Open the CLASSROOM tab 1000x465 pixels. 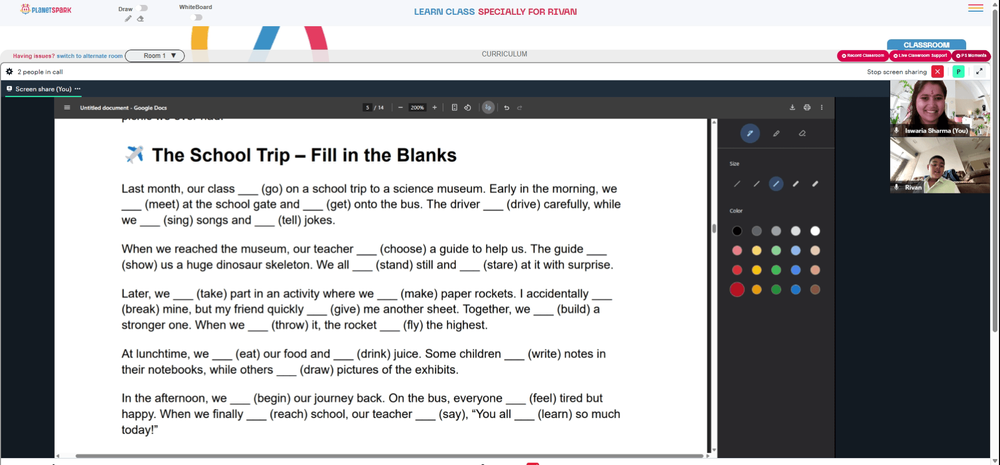coord(926,45)
